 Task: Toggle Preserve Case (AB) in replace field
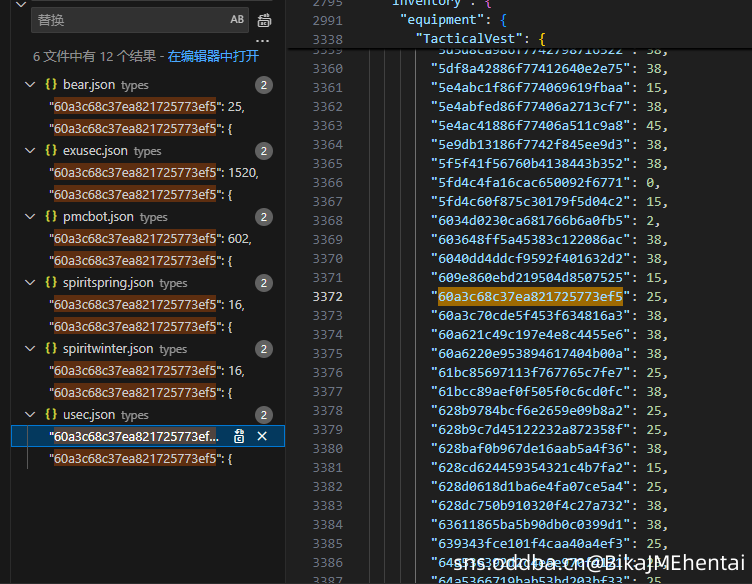pos(237,19)
